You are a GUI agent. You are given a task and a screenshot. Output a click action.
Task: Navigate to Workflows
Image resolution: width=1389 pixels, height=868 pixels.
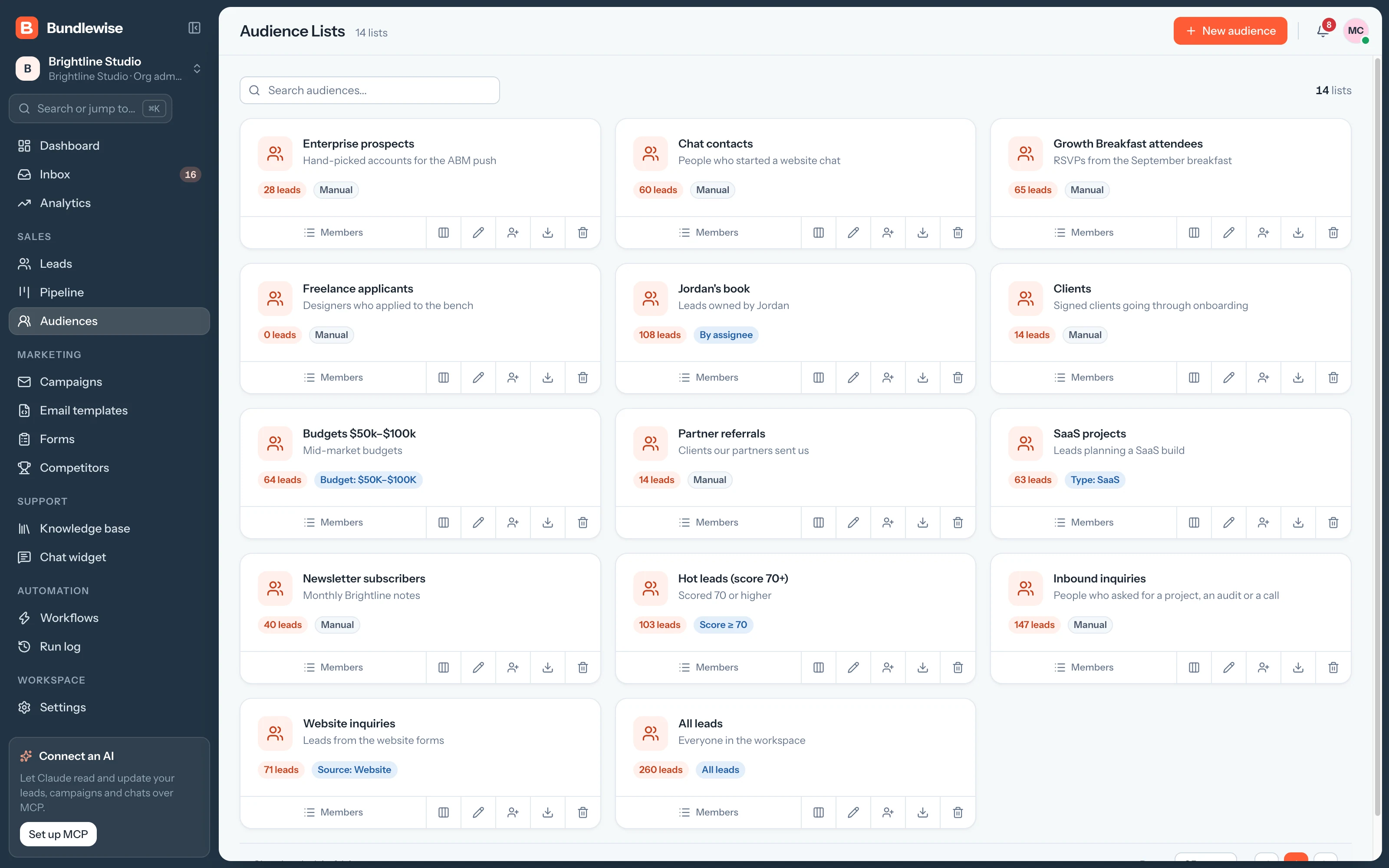coord(109,618)
